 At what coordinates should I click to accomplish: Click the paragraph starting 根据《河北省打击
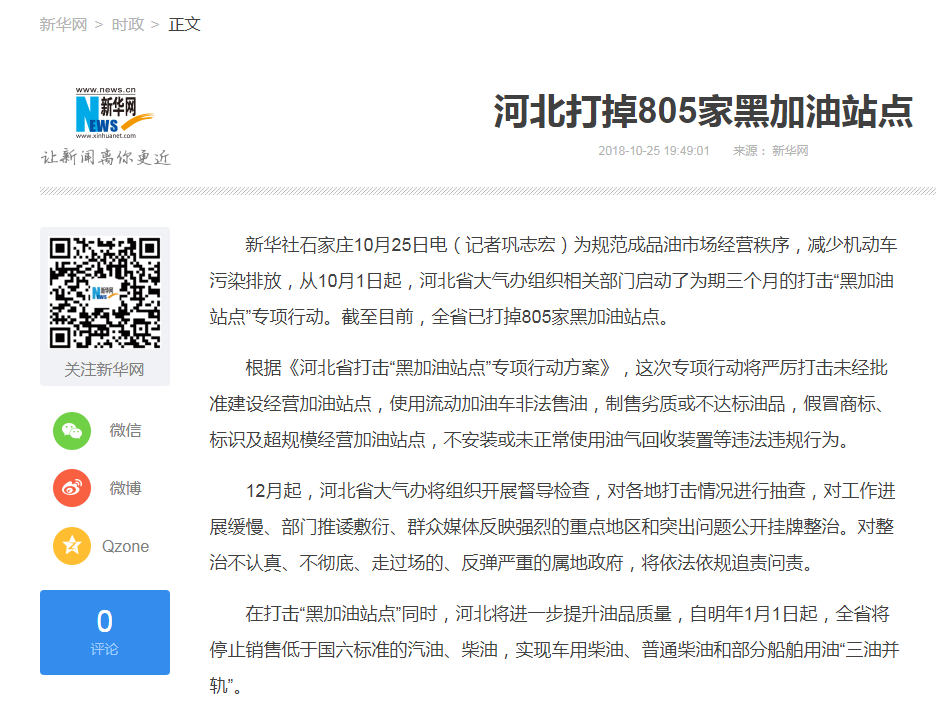(552, 403)
